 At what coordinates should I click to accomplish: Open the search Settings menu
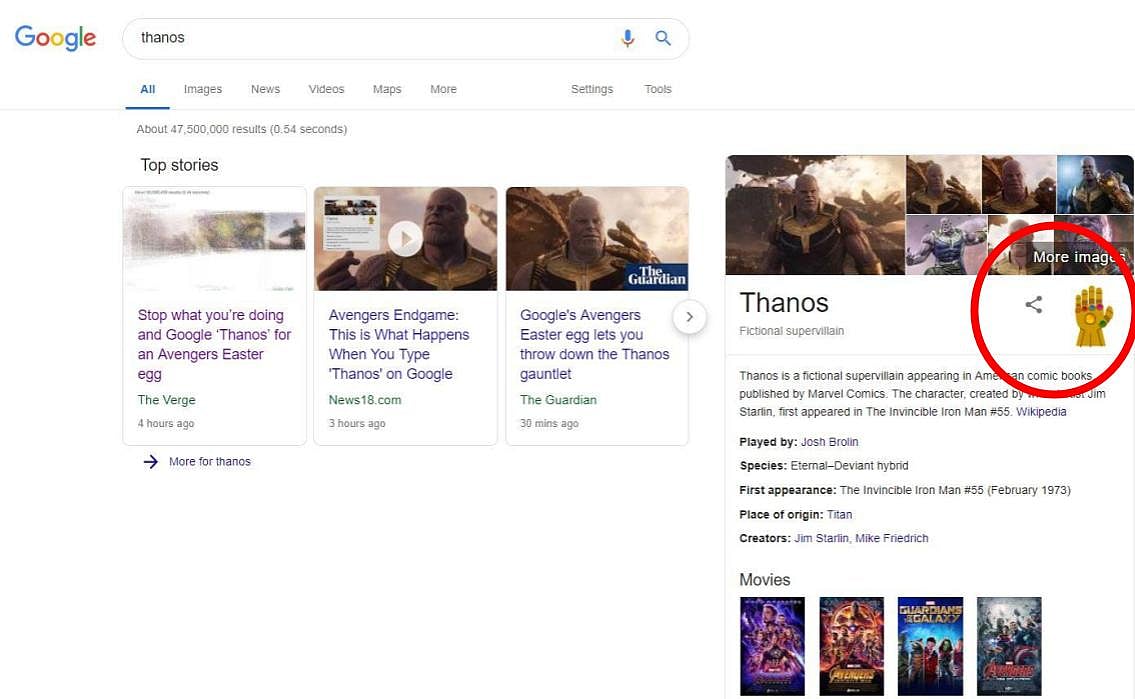[x=591, y=89]
